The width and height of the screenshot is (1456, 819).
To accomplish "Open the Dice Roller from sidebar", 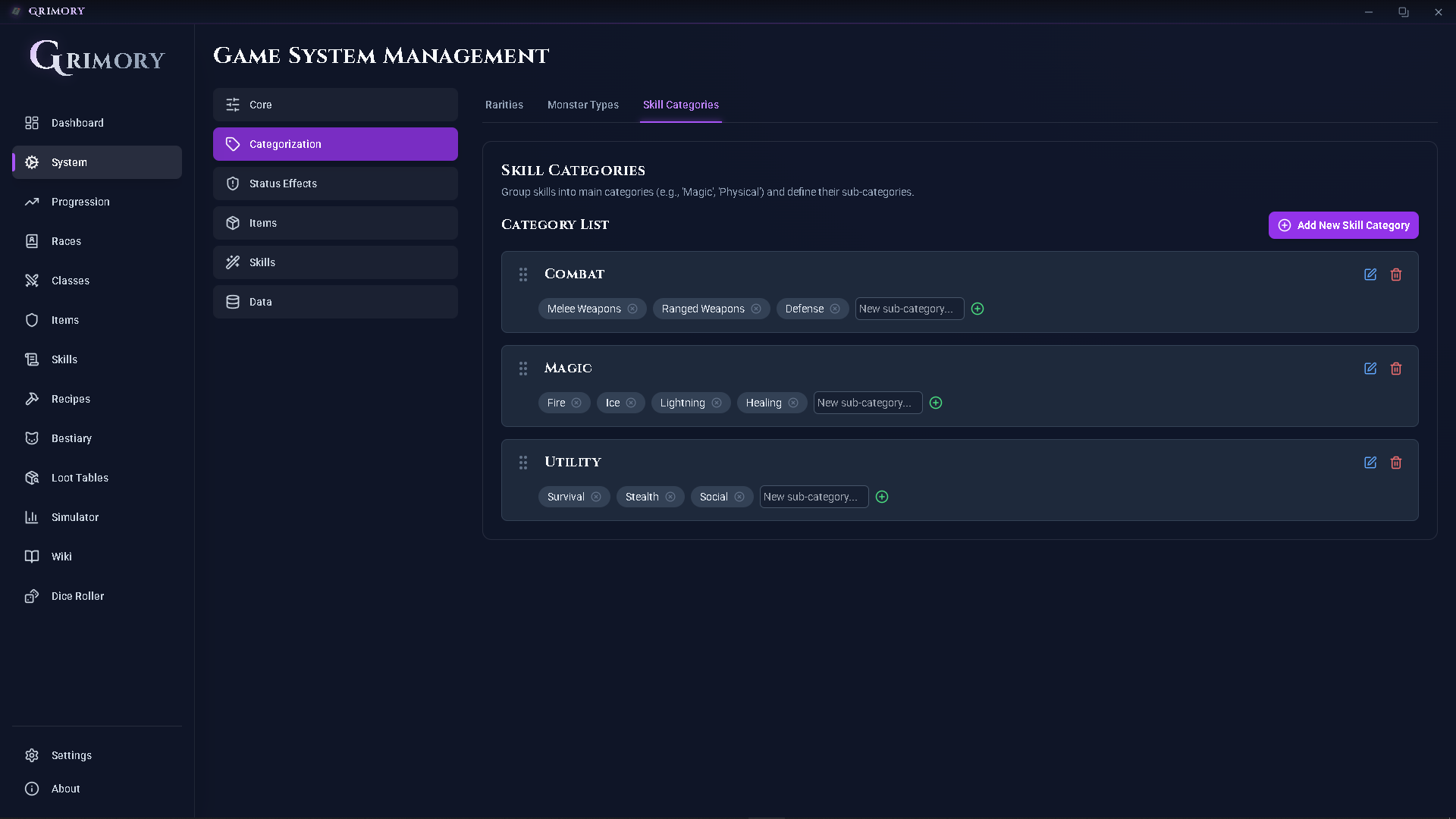I will 77,596.
